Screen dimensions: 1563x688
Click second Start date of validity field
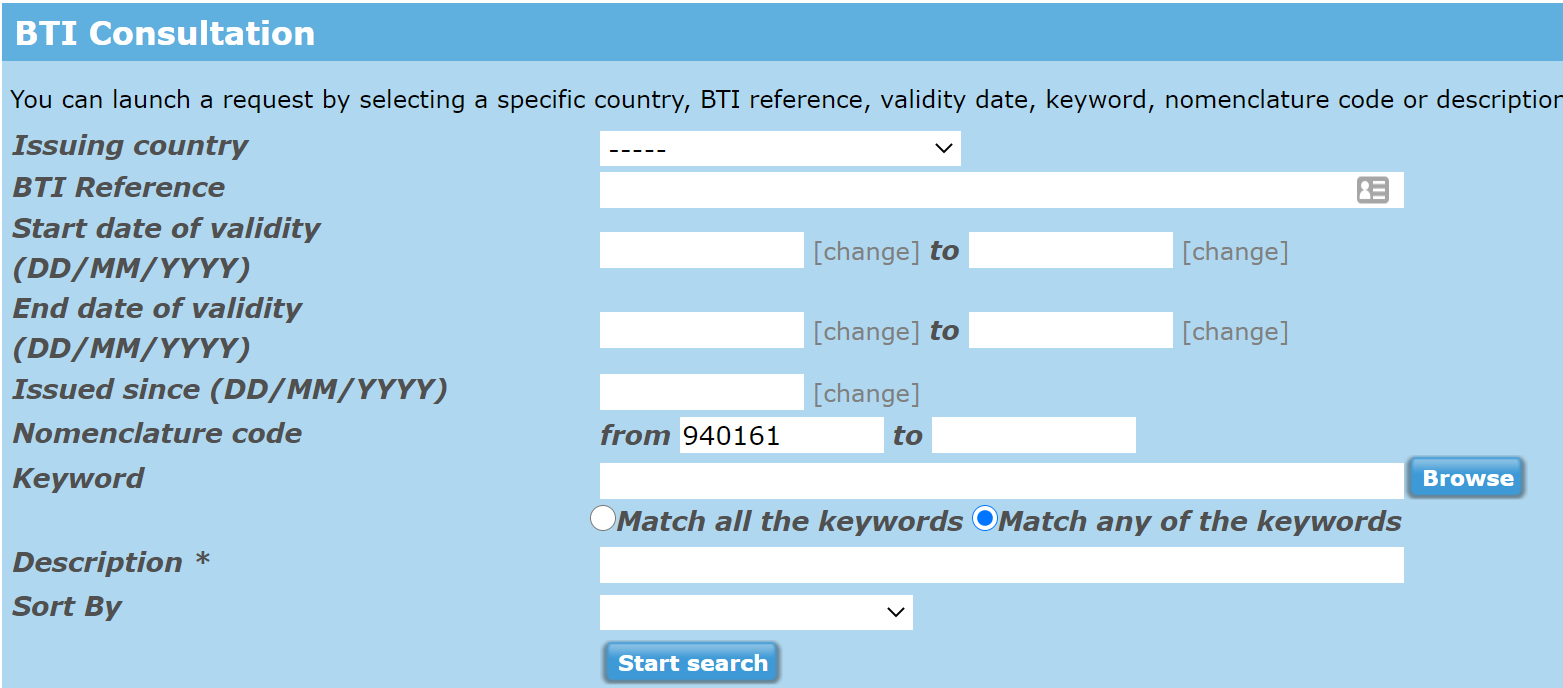[1071, 250]
